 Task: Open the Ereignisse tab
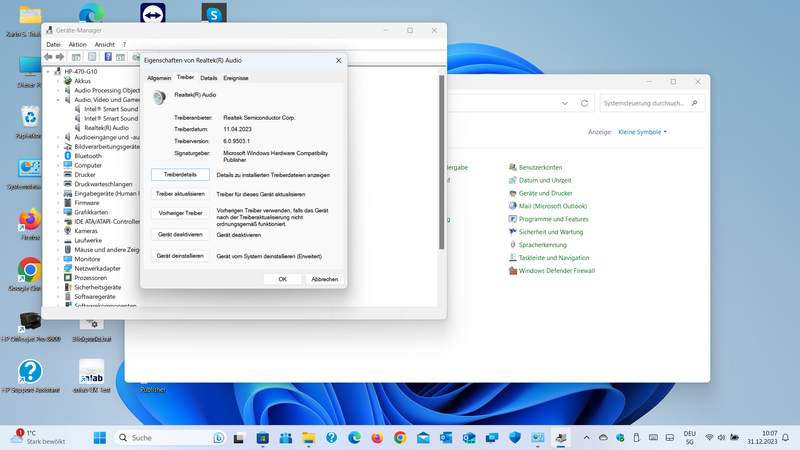pyautogui.click(x=236, y=78)
